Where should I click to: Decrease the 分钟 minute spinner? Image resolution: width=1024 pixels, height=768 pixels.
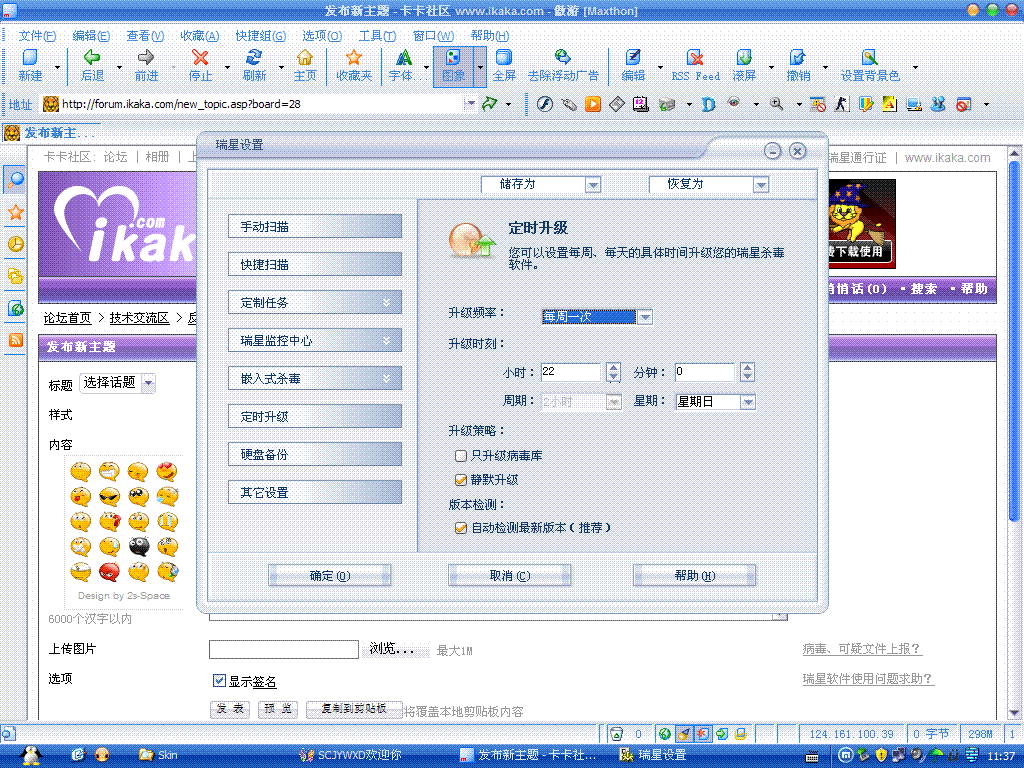748,377
